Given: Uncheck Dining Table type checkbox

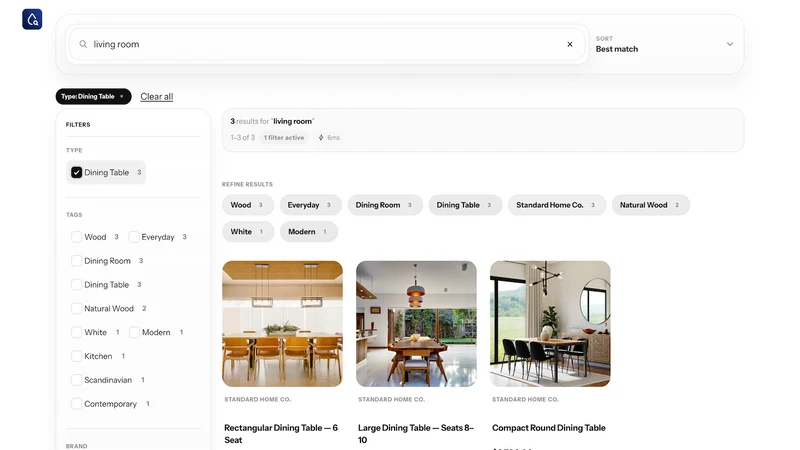Looking at the screenshot, I should coord(77,172).
